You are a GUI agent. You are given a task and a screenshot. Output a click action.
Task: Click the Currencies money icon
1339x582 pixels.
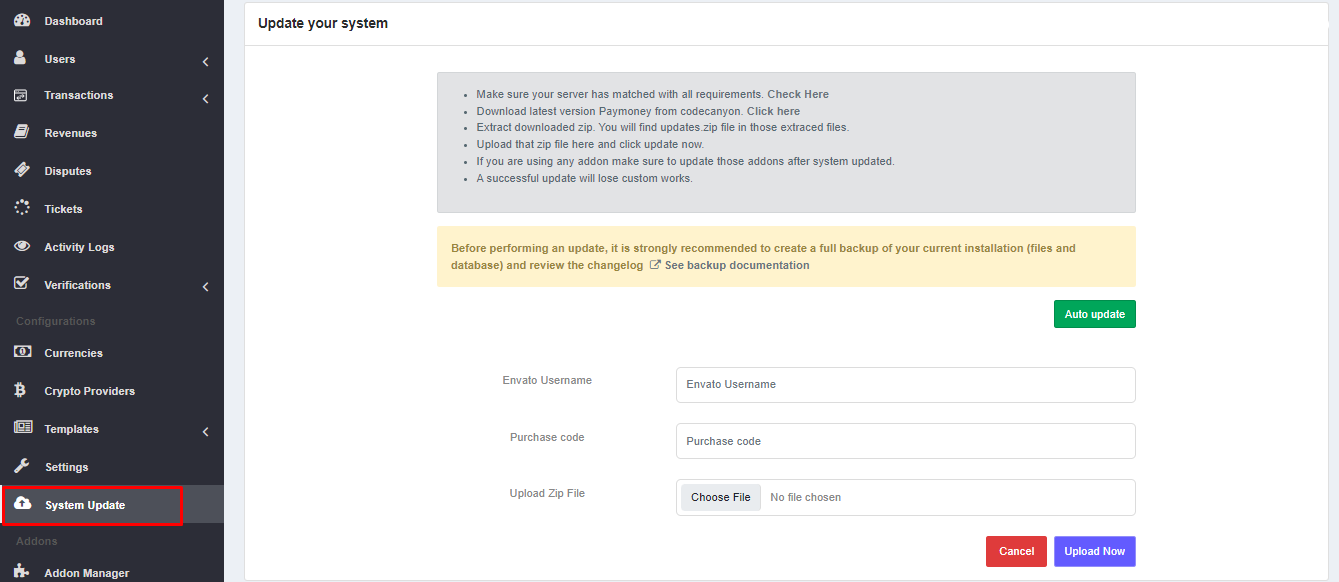coord(22,352)
